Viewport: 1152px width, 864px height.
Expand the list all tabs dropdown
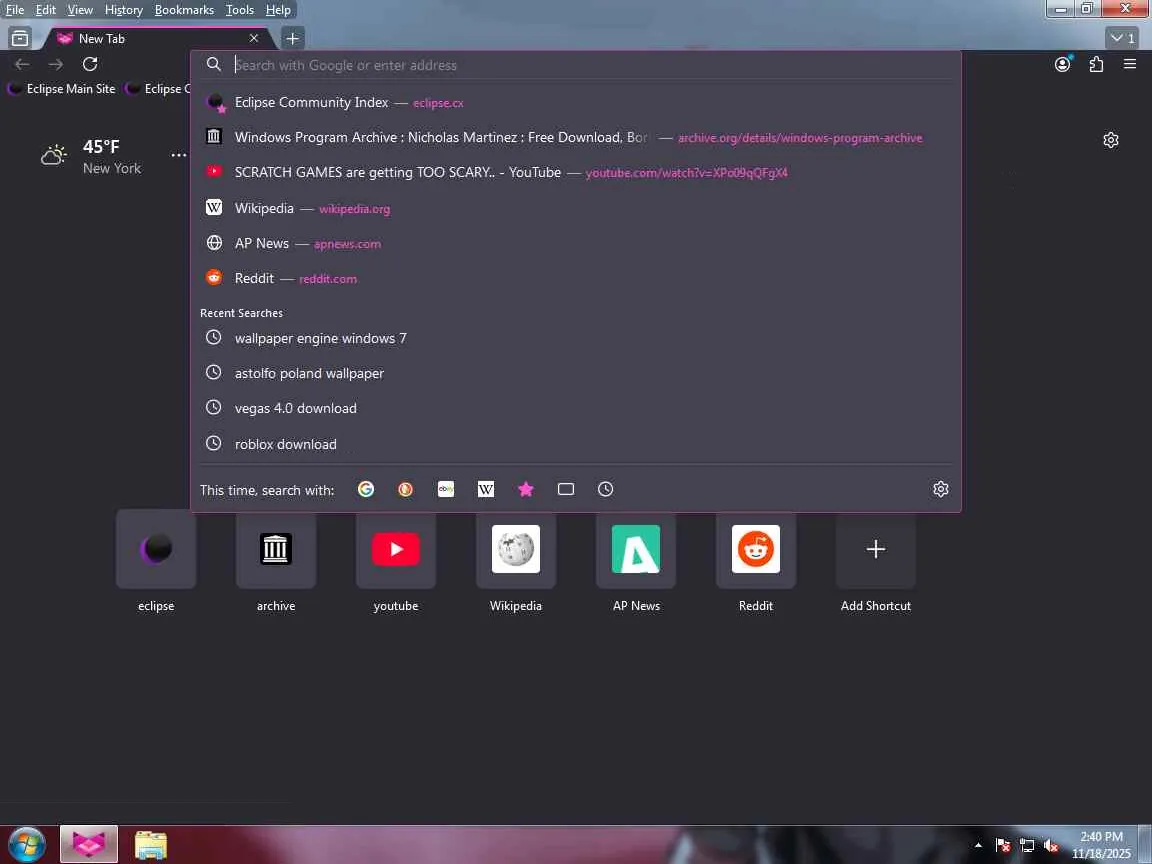pos(1123,38)
